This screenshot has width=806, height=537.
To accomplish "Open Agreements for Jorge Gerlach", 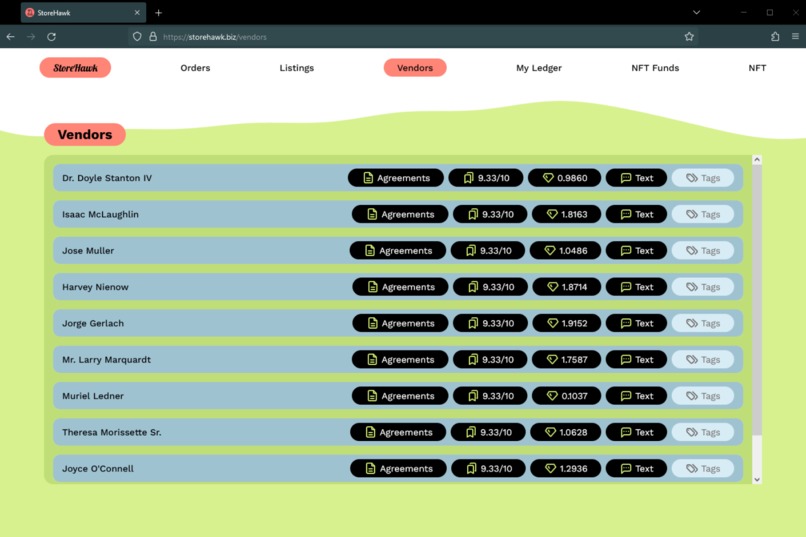I will (400, 323).
